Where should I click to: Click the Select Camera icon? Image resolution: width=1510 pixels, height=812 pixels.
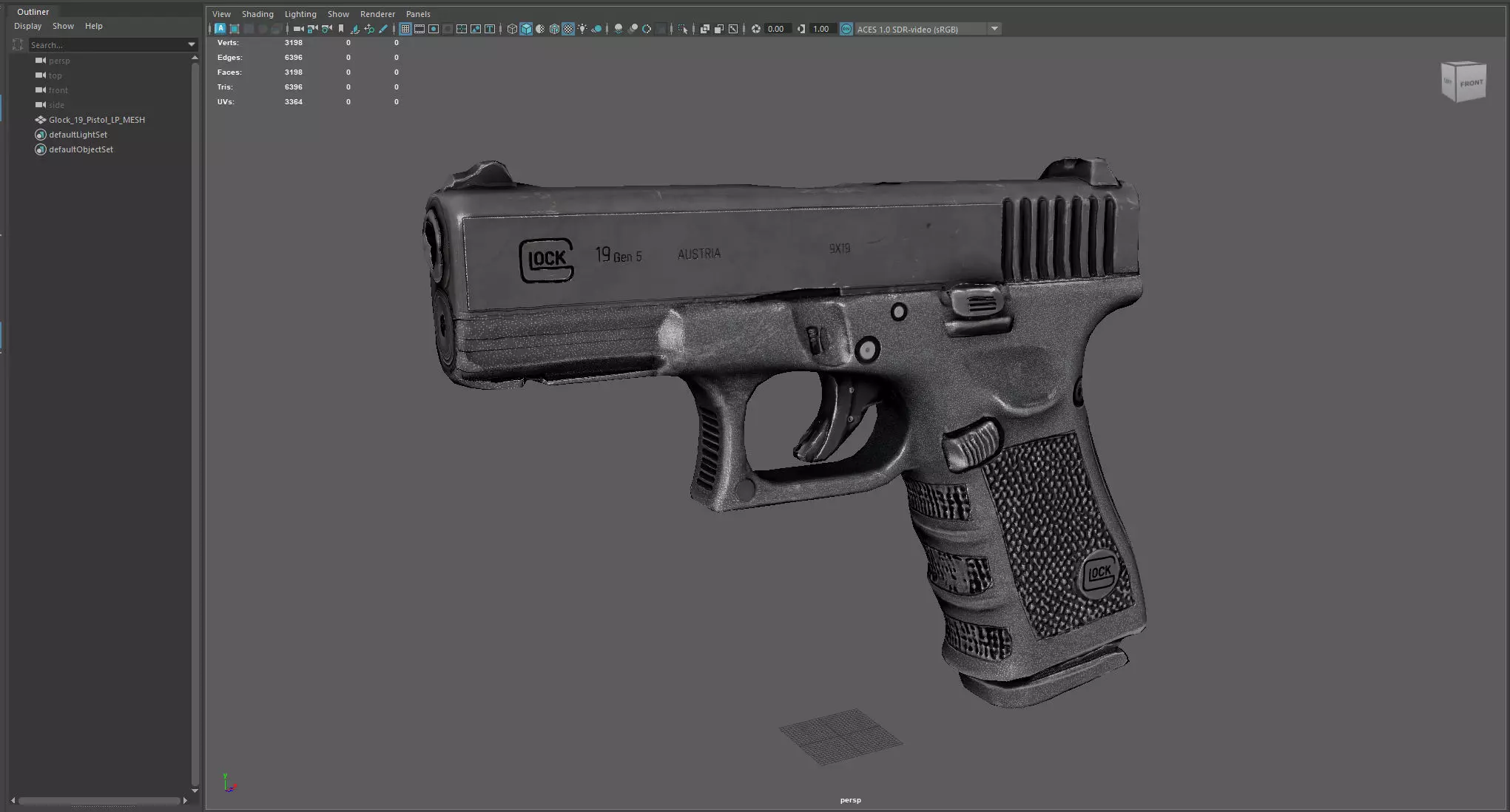pos(298,29)
